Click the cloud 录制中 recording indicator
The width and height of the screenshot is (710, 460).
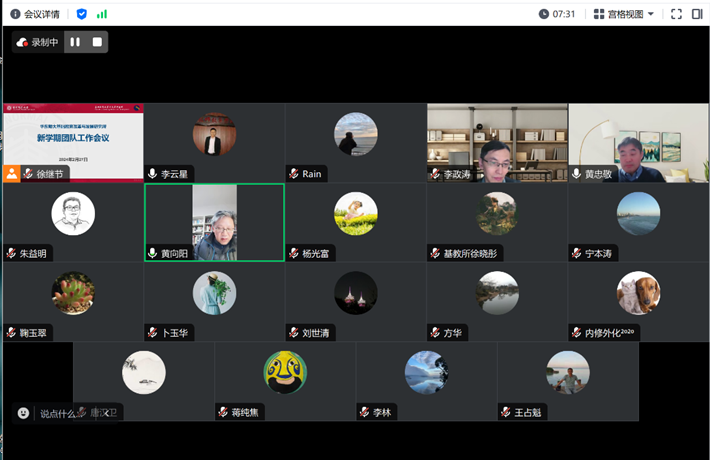tap(38, 42)
